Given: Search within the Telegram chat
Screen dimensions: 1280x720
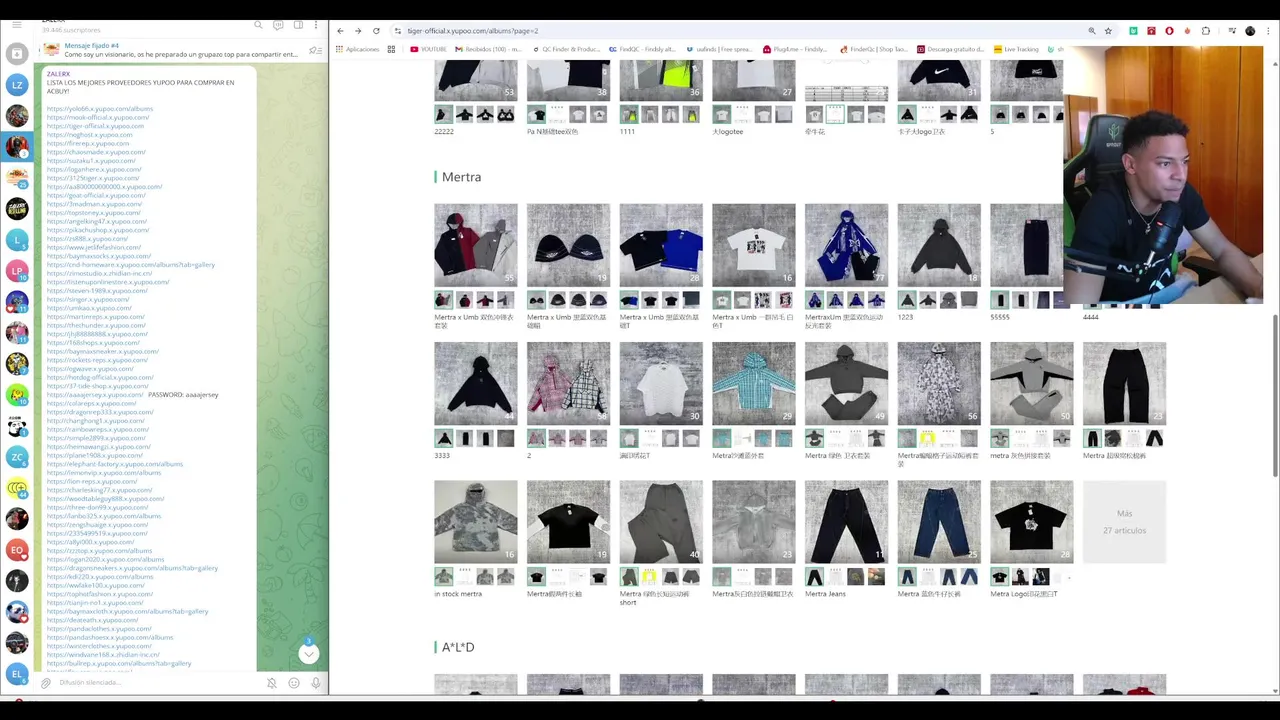Looking at the screenshot, I should click(258, 25).
